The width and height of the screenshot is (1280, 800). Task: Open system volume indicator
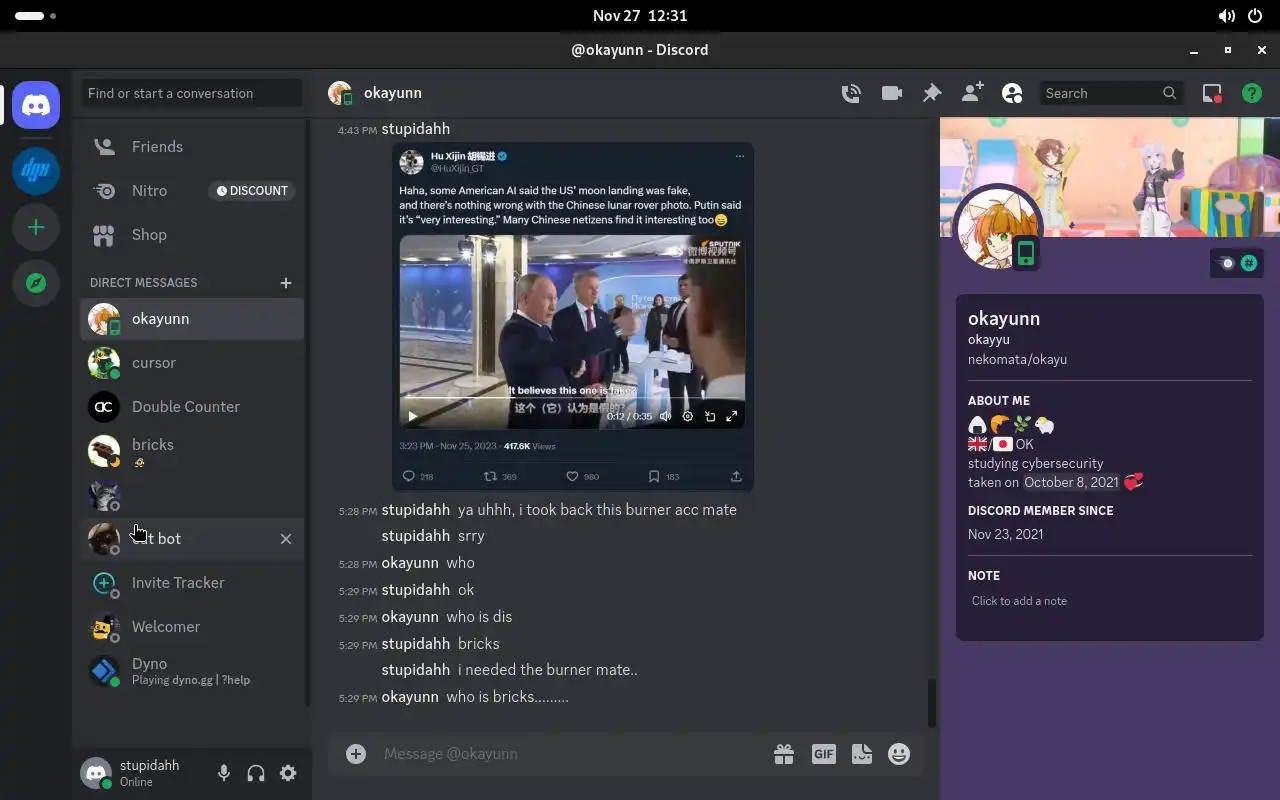click(x=1226, y=16)
